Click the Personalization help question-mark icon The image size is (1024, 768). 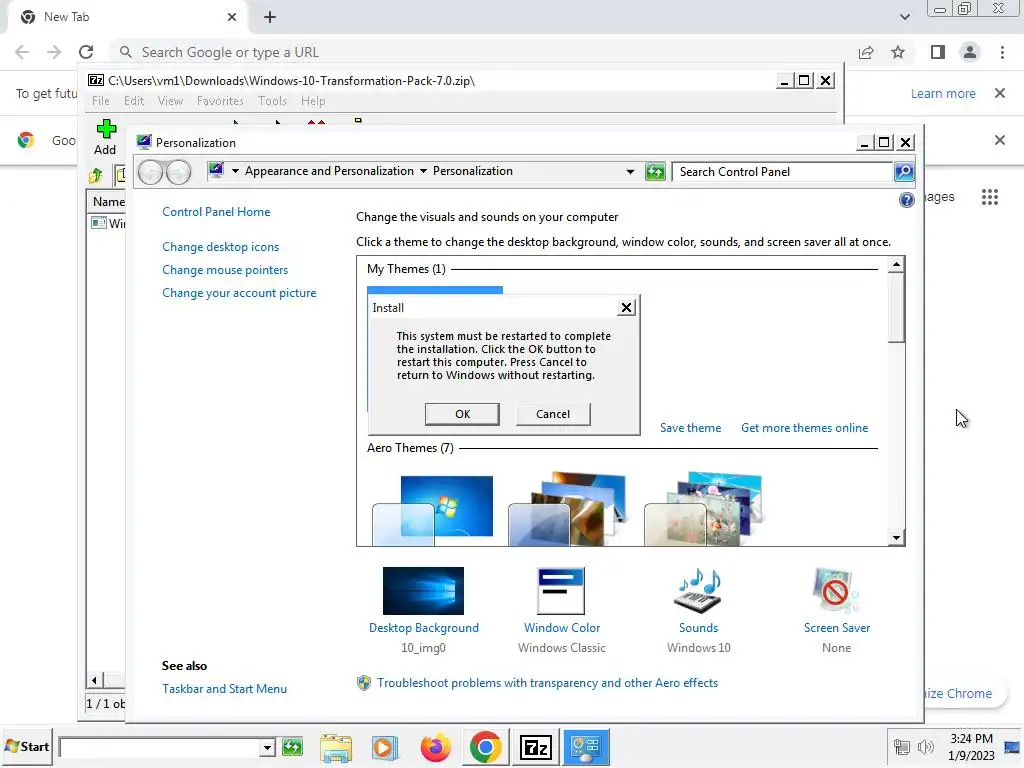(x=906, y=200)
